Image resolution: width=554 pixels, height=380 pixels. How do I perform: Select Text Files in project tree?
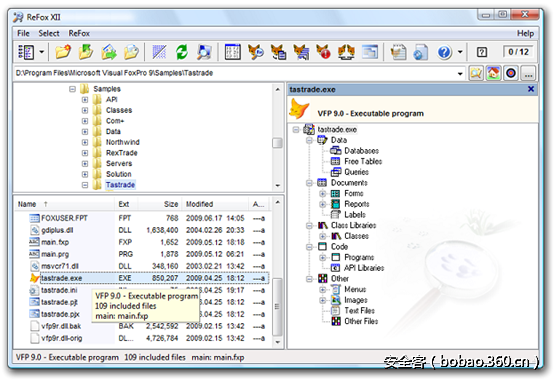pyautogui.click(x=359, y=311)
